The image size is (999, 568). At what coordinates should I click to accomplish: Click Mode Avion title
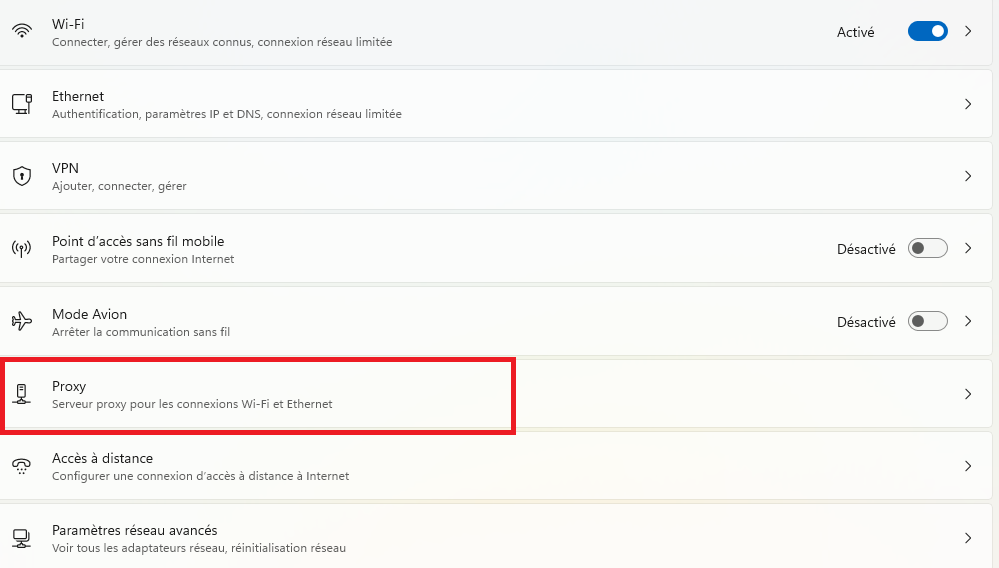coord(89,315)
